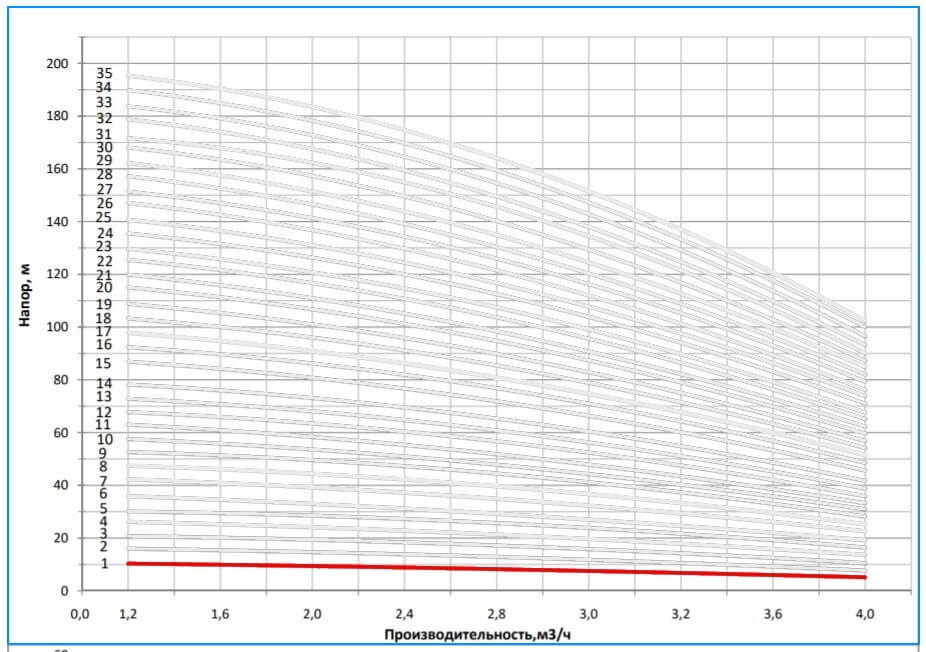Select curve label 24
The image size is (926, 652).
(x=104, y=233)
